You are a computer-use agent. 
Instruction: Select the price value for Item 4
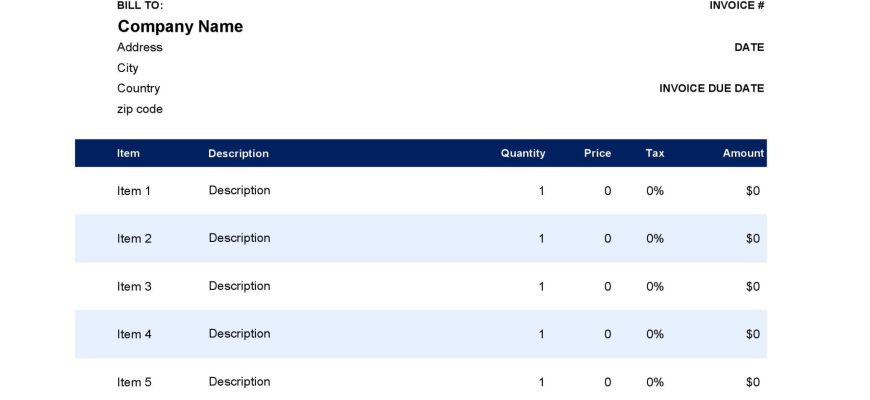(608, 335)
